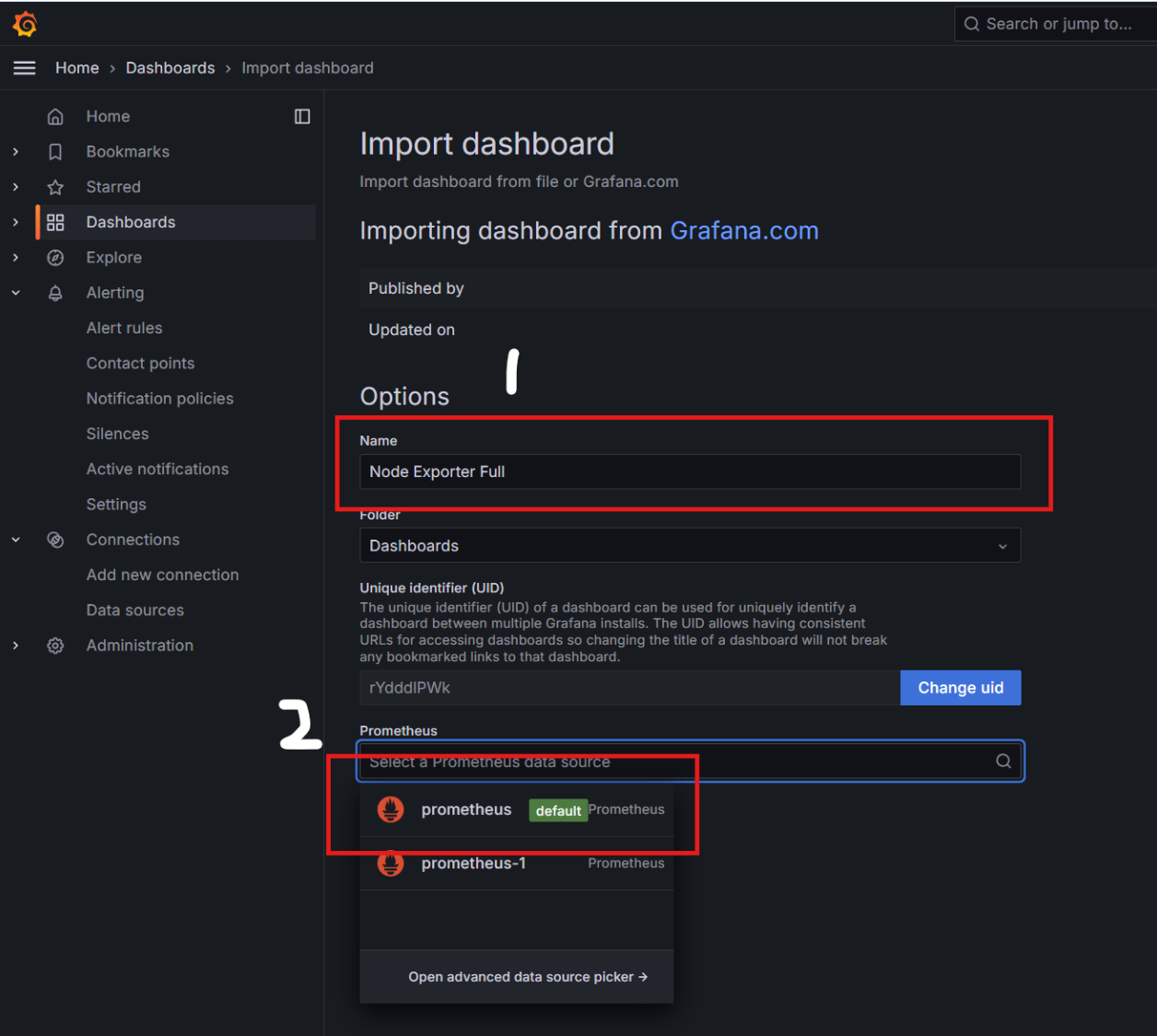The height and width of the screenshot is (1036, 1157).
Task: Click the magnifier icon in data source field
Action: [1003, 761]
